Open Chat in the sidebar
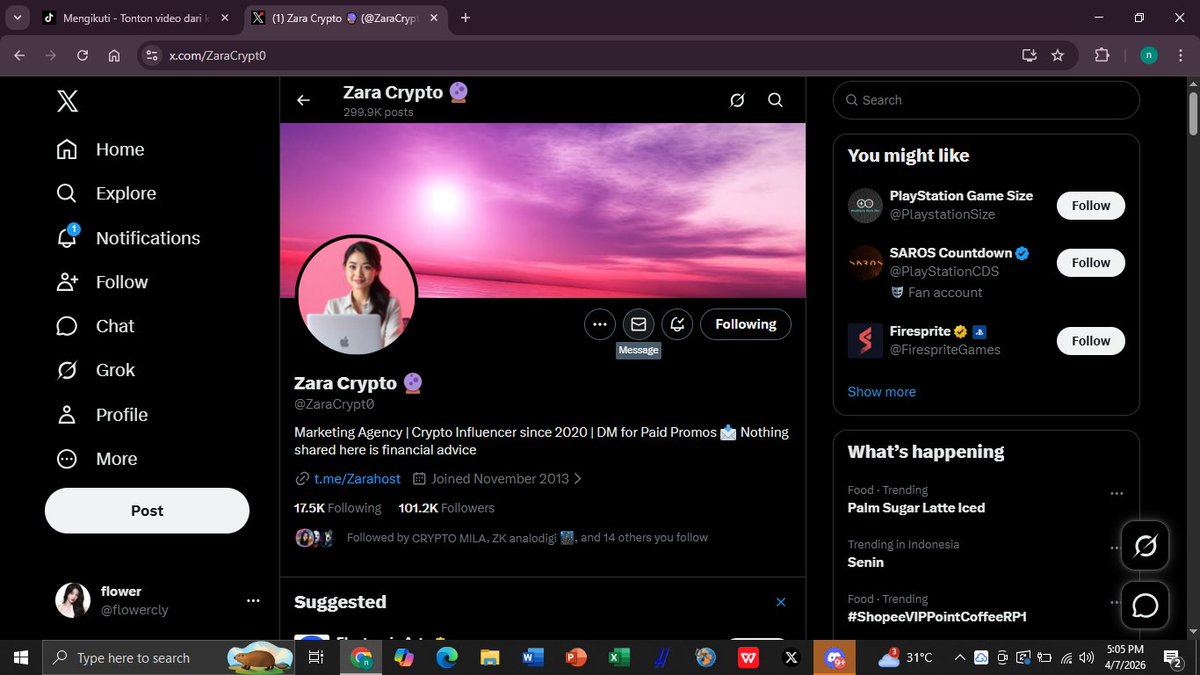Screen dimensions: 1200x675 [x=95, y=326]
